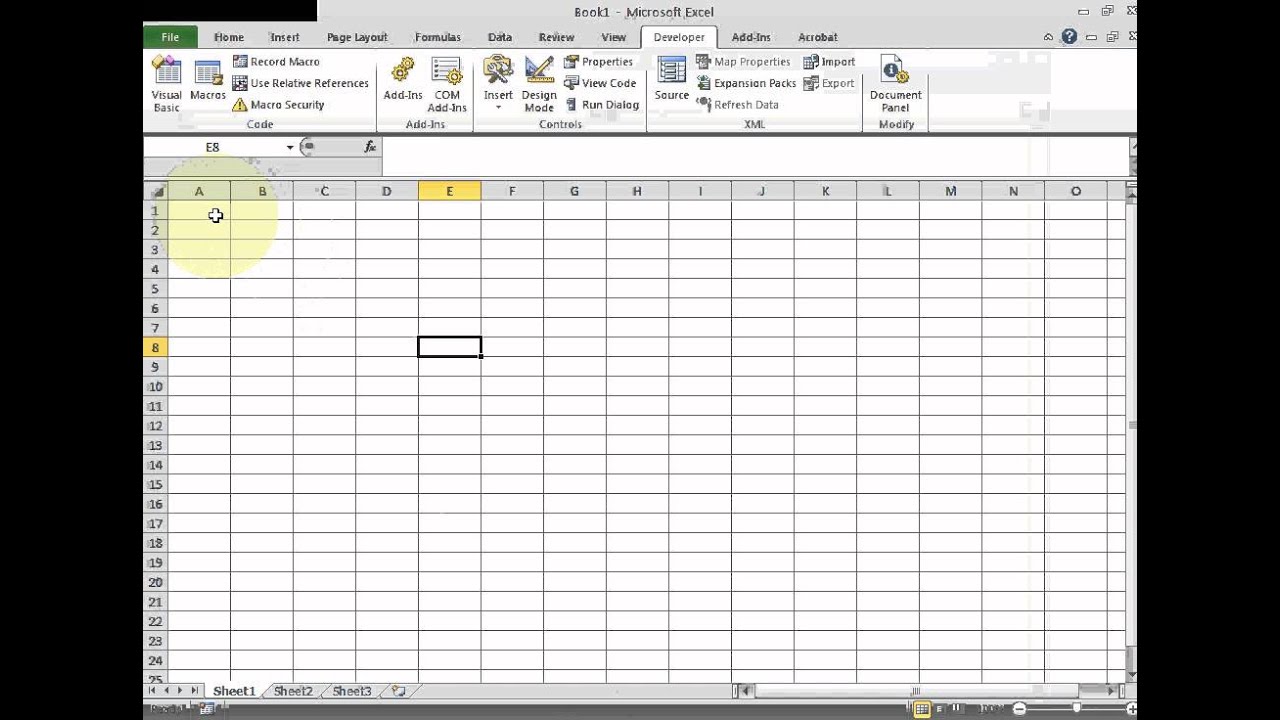The width and height of the screenshot is (1280, 720).
Task: Expand the Name Box dropdown
Action: point(290,147)
